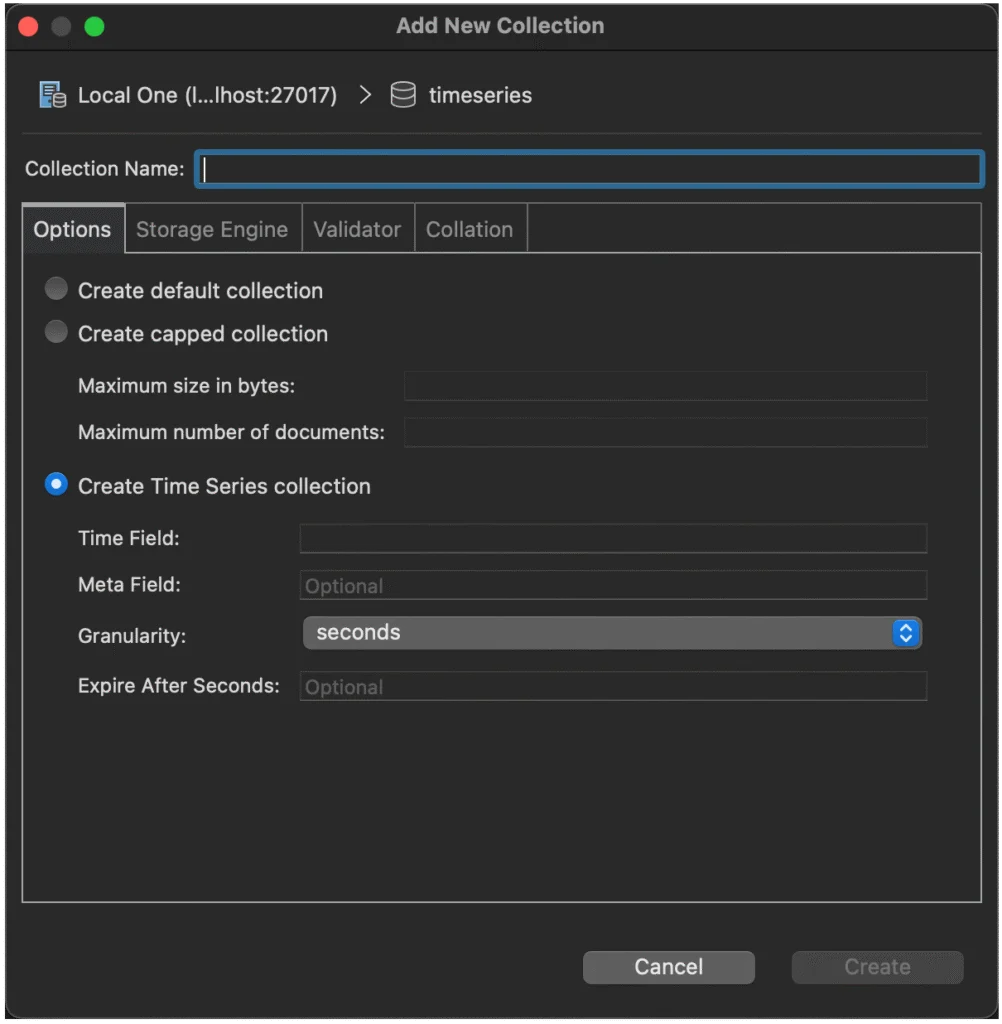
Task: Click the timeseries database icon
Action: pos(403,95)
